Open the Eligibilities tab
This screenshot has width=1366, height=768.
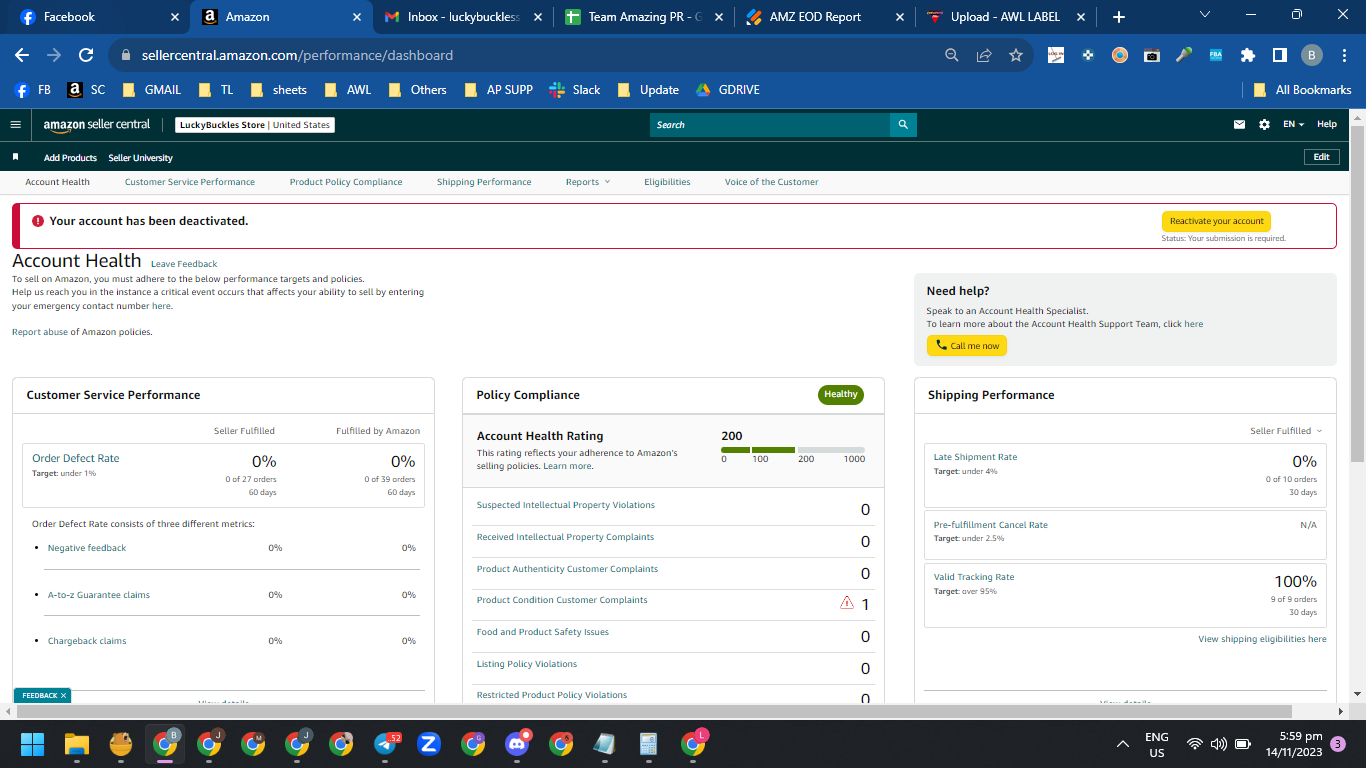pyautogui.click(x=667, y=182)
